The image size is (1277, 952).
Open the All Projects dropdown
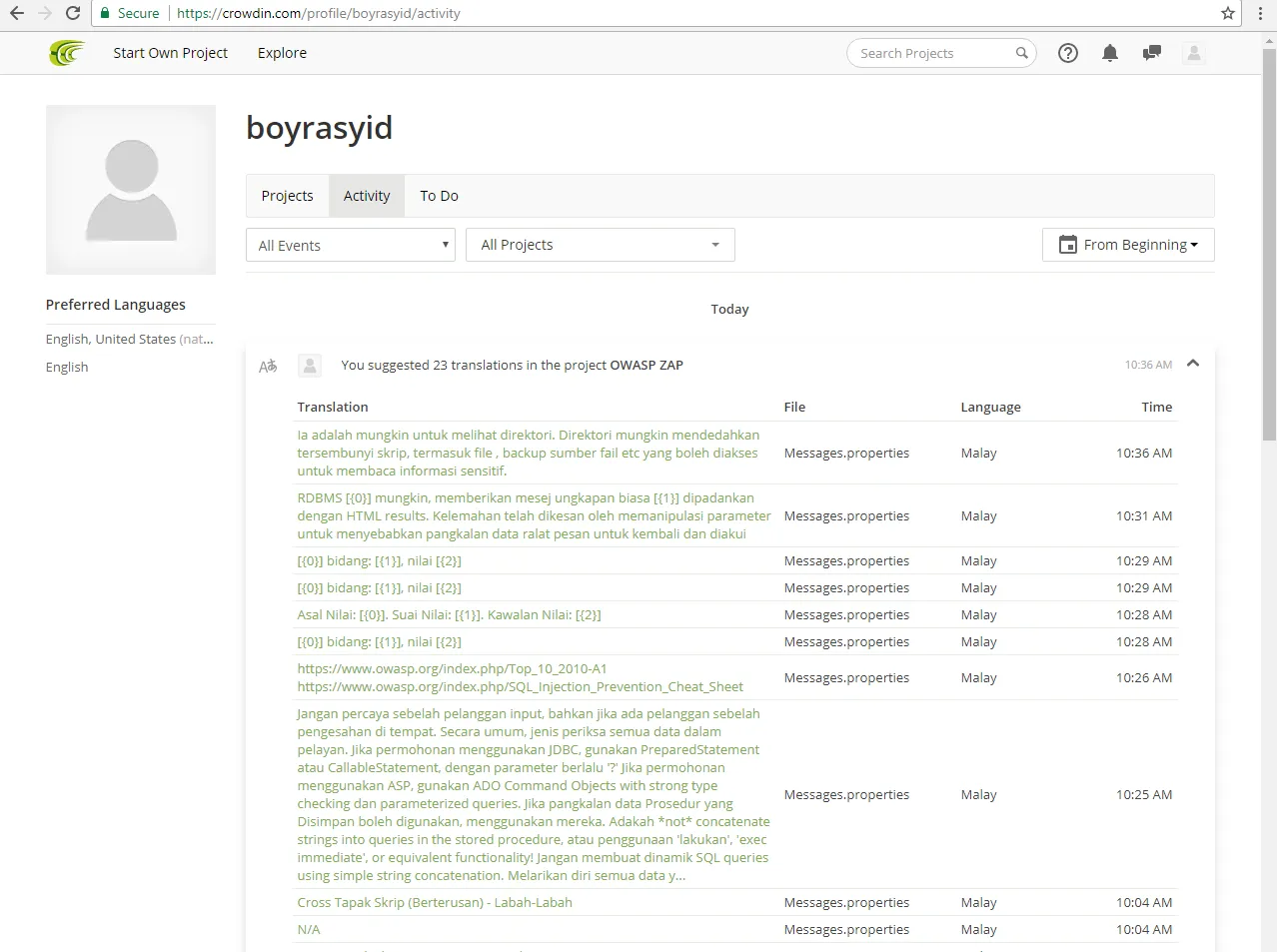[601, 245]
